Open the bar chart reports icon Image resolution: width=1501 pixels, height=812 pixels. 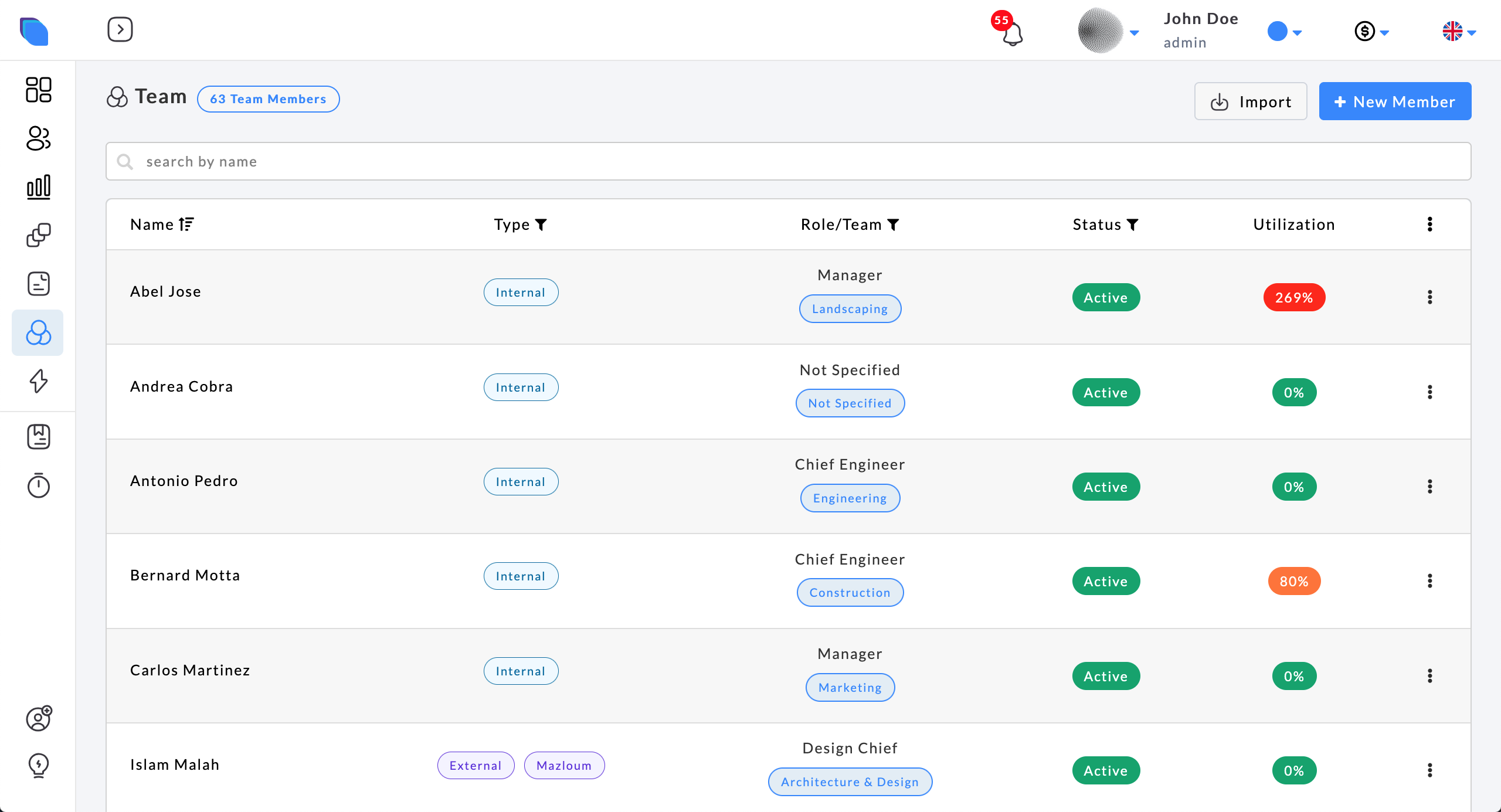[39, 187]
